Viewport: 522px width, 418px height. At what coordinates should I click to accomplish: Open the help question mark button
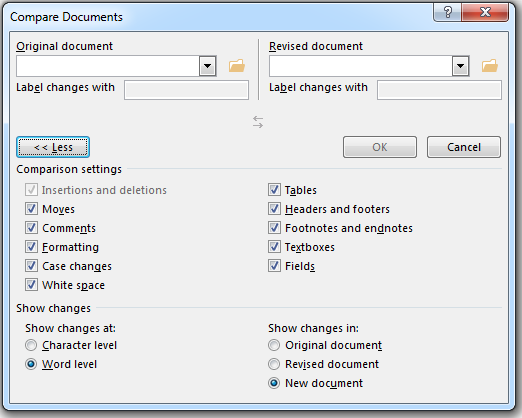coord(448,13)
